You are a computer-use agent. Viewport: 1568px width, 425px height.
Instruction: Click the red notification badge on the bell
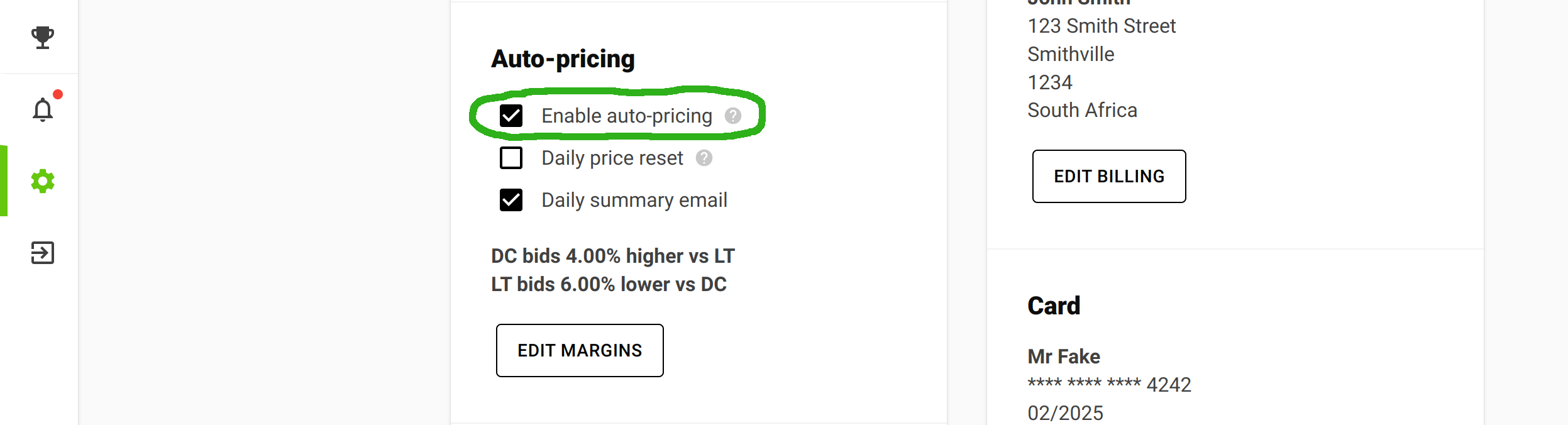pos(57,96)
